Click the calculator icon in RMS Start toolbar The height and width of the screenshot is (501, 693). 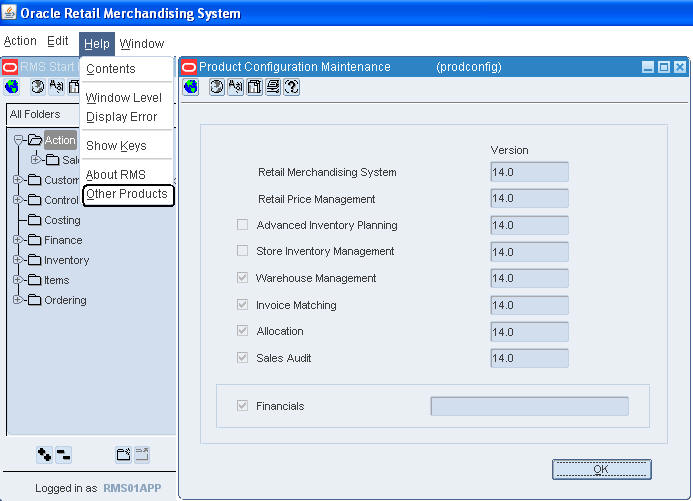point(74,87)
